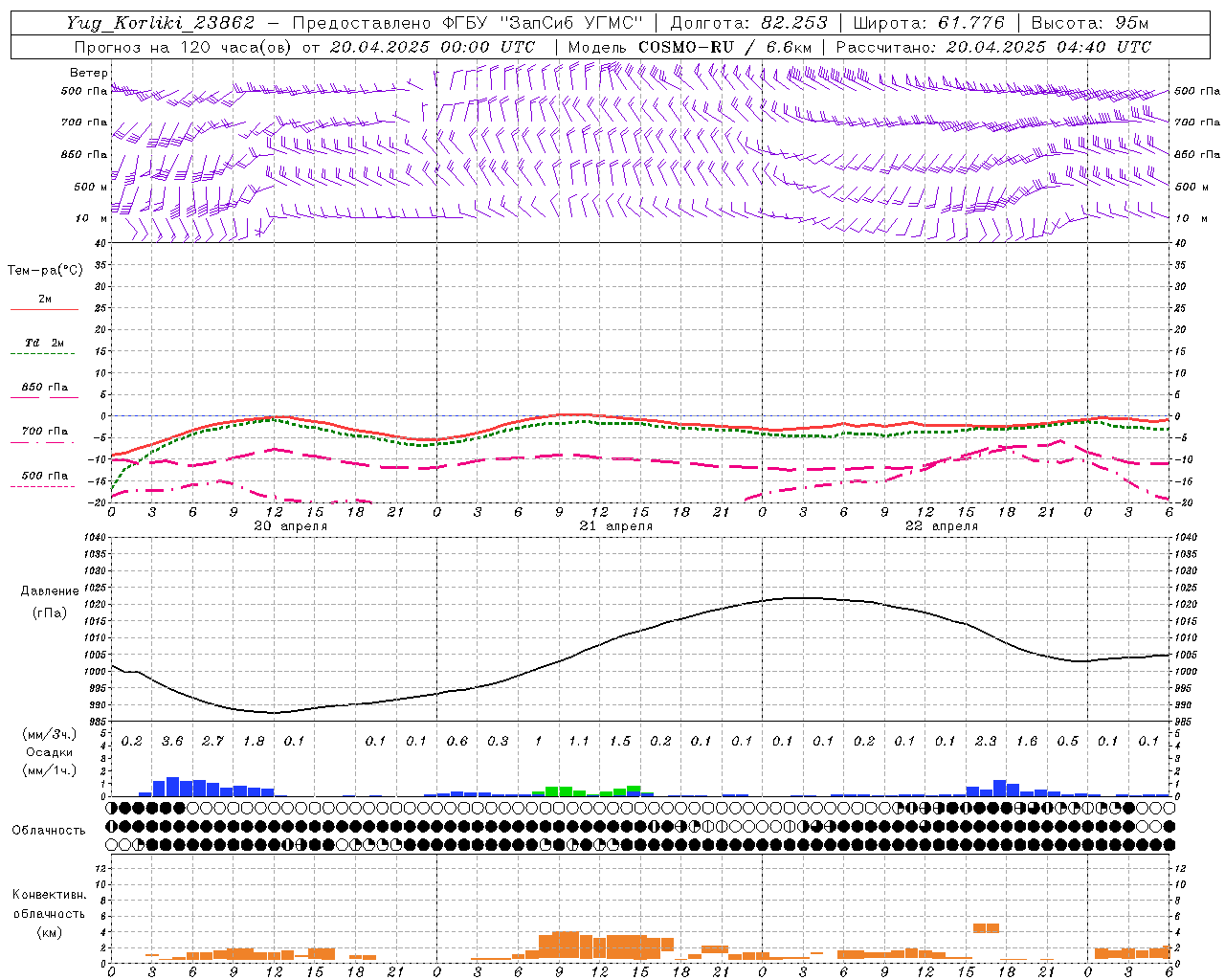Screen dimensions: 1225x980
Task: Click the "Конвективн." convective cloud label
Action: (x=49, y=895)
